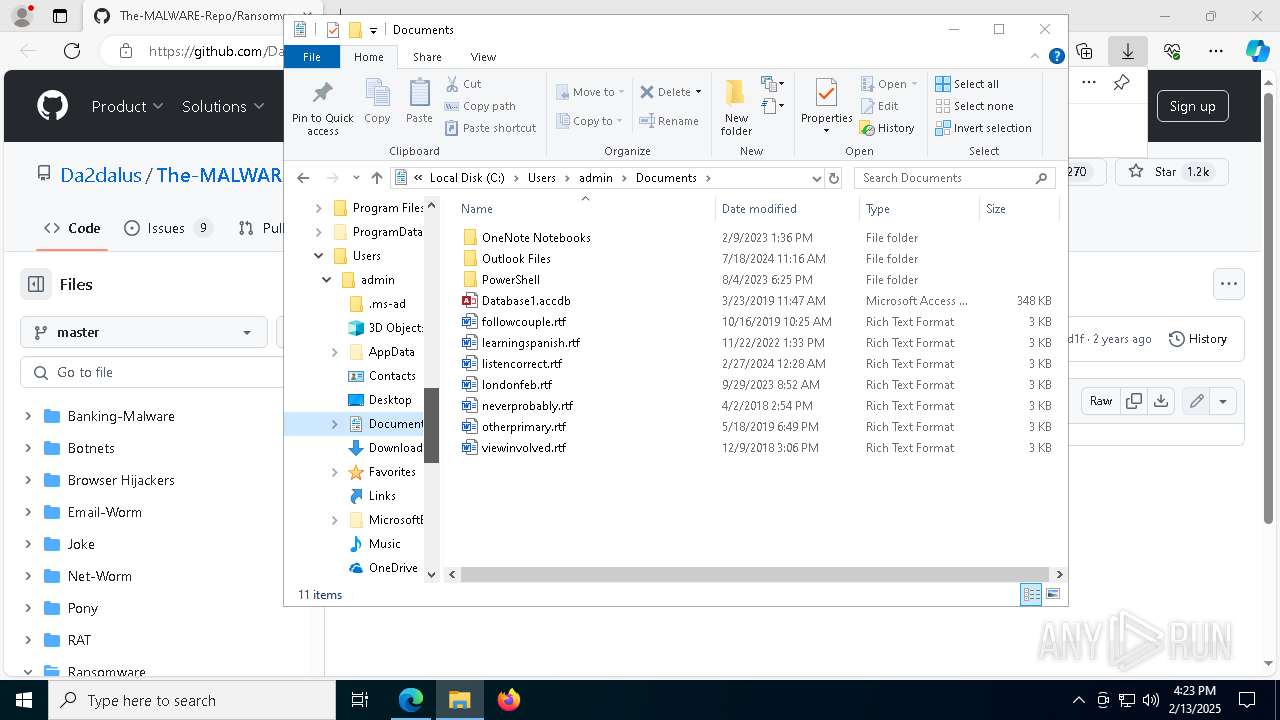Click Select all in ribbon
Image resolution: width=1280 pixels, height=720 pixels.
(967, 84)
